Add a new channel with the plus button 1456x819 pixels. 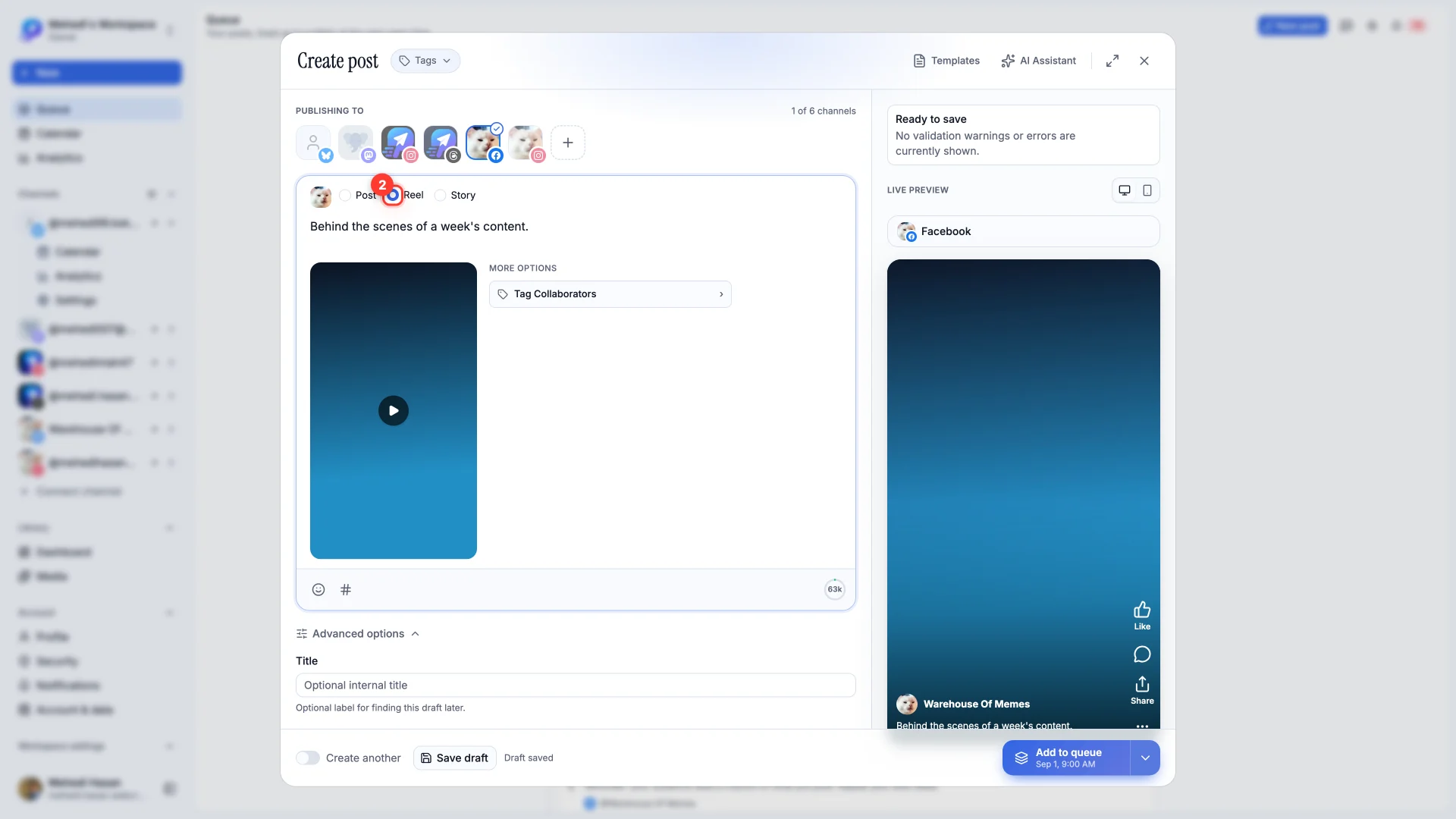point(568,143)
